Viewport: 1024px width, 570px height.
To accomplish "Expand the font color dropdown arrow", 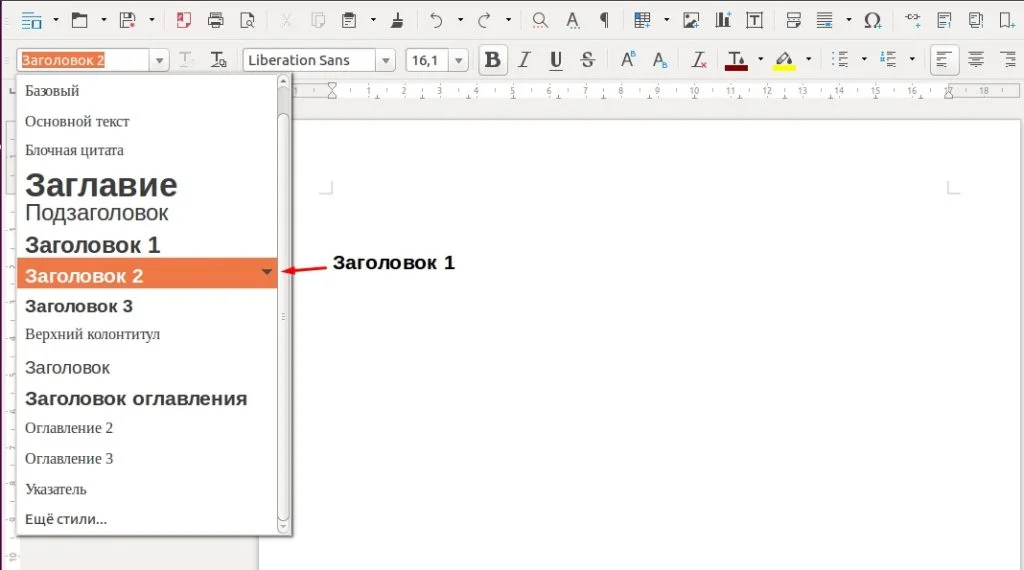I will pyautogui.click(x=760, y=59).
